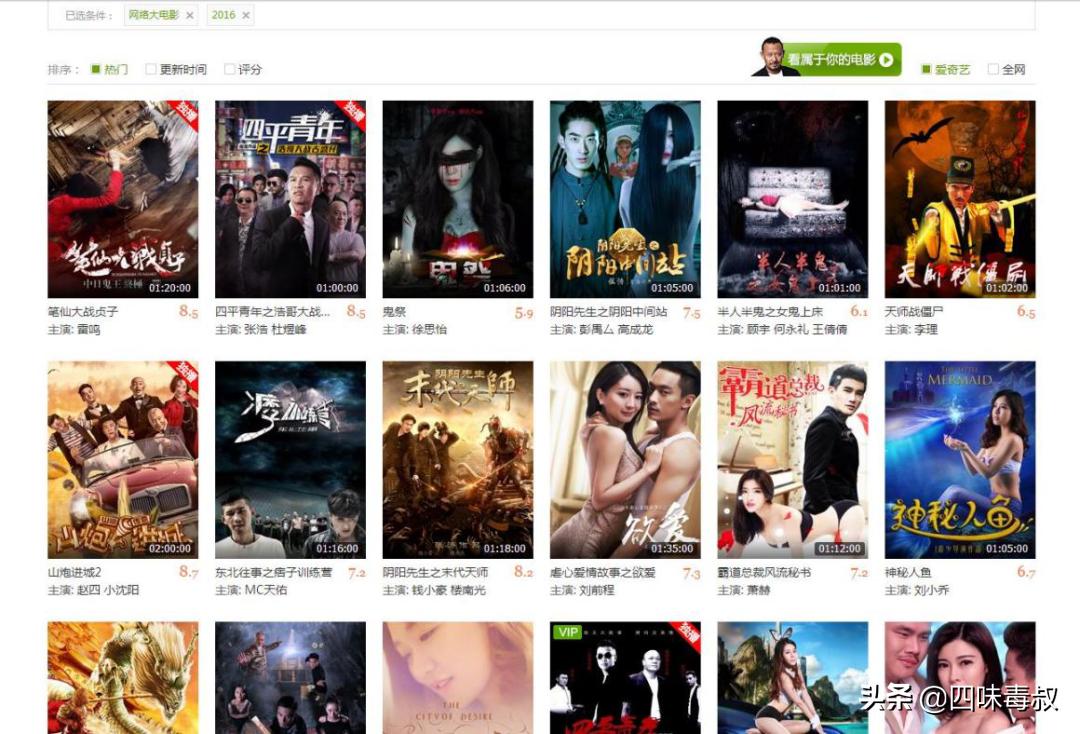Click title link 鬼祭

(394, 312)
